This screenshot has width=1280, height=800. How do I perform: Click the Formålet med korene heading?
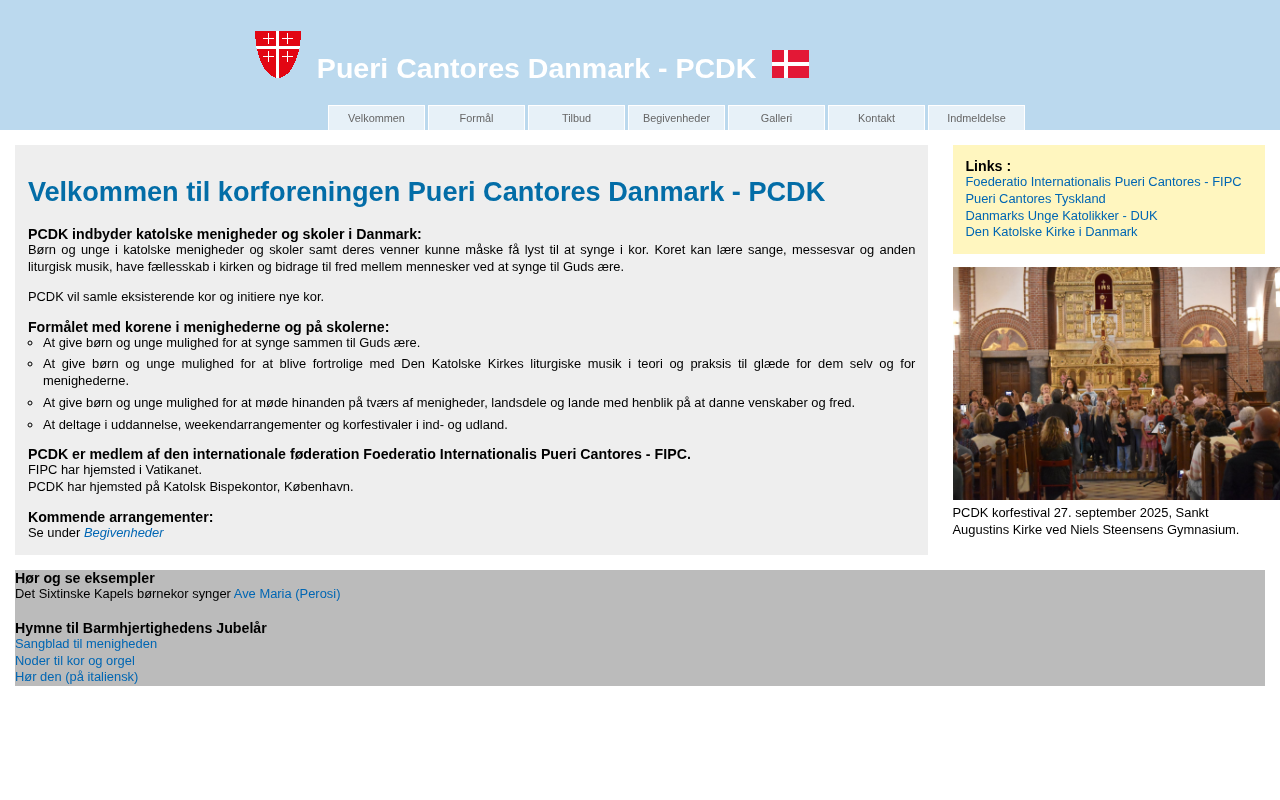[209, 327]
